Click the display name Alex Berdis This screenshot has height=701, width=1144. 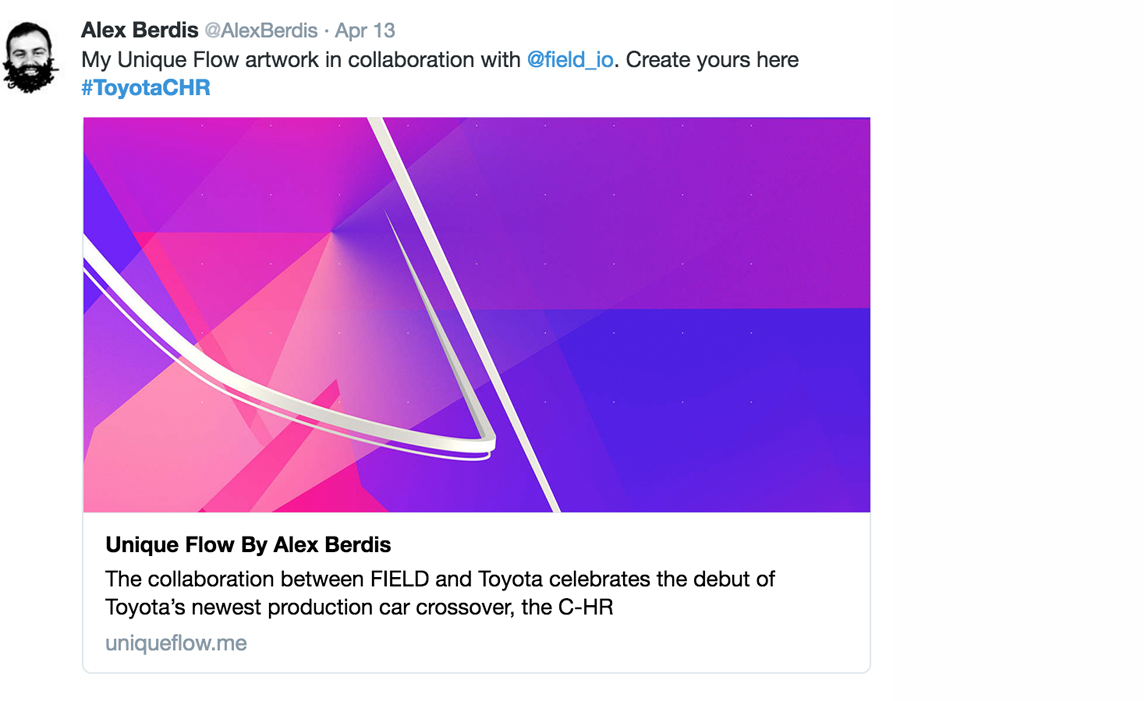(x=139, y=31)
